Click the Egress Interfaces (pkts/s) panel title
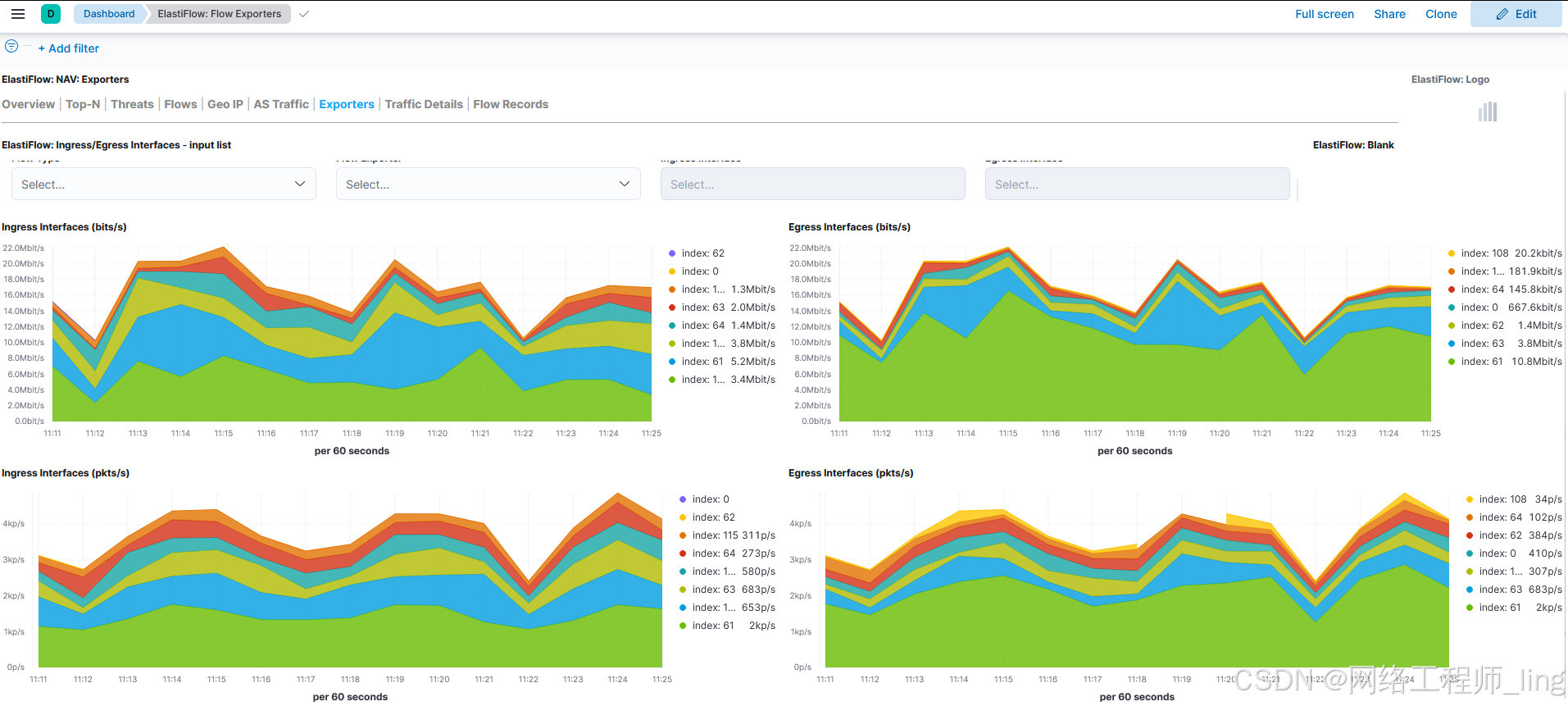Screen dimensions: 1568x706 [851, 473]
